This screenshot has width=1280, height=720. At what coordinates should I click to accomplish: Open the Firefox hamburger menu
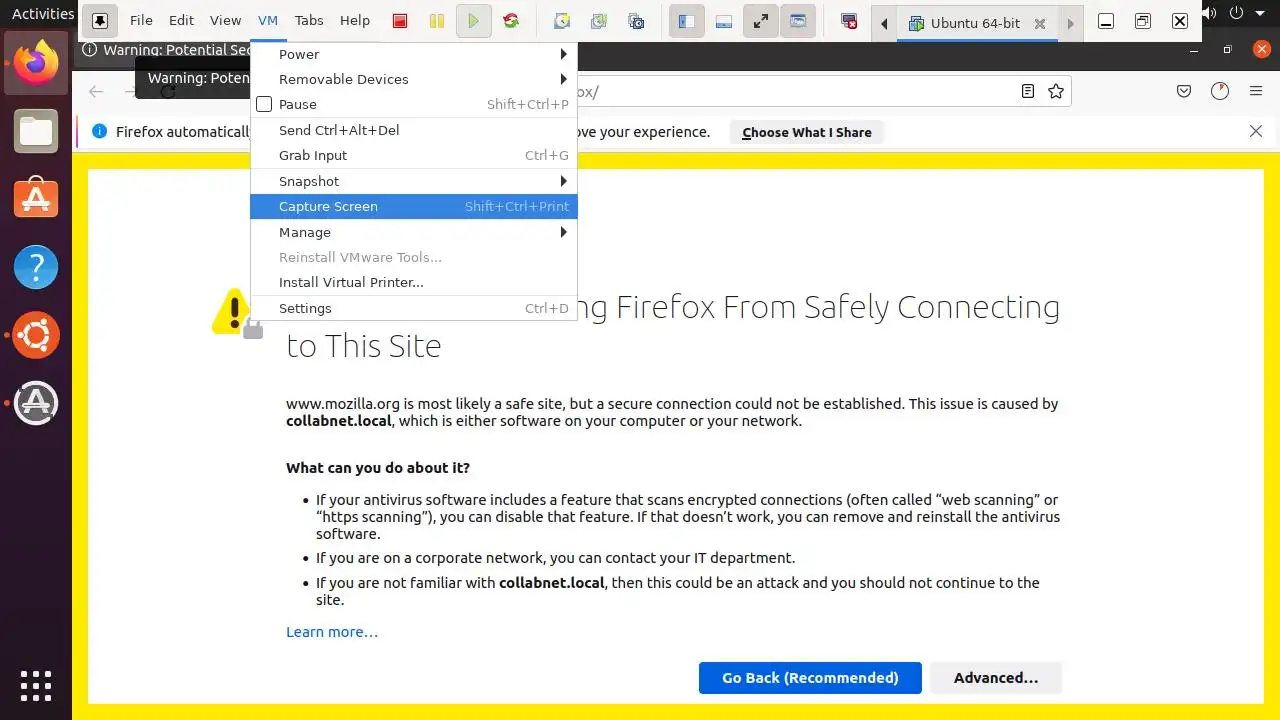click(x=1256, y=91)
